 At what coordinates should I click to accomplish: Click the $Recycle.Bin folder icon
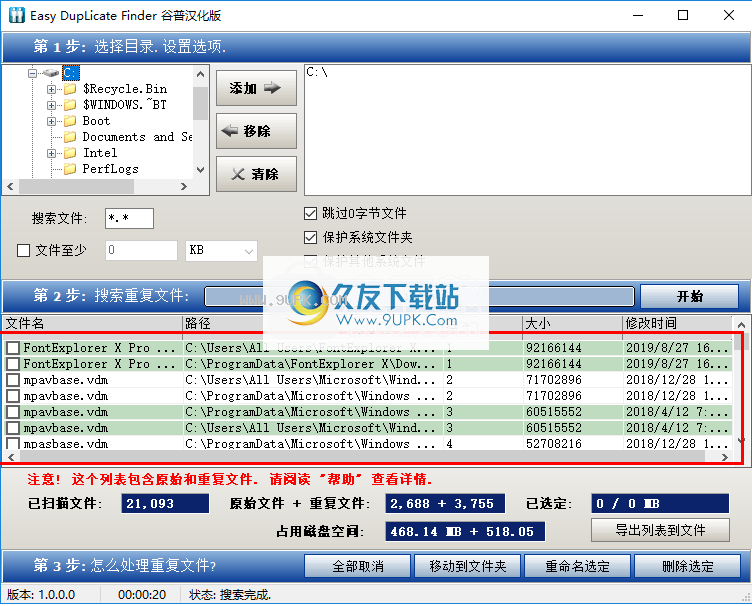(x=70, y=89)
